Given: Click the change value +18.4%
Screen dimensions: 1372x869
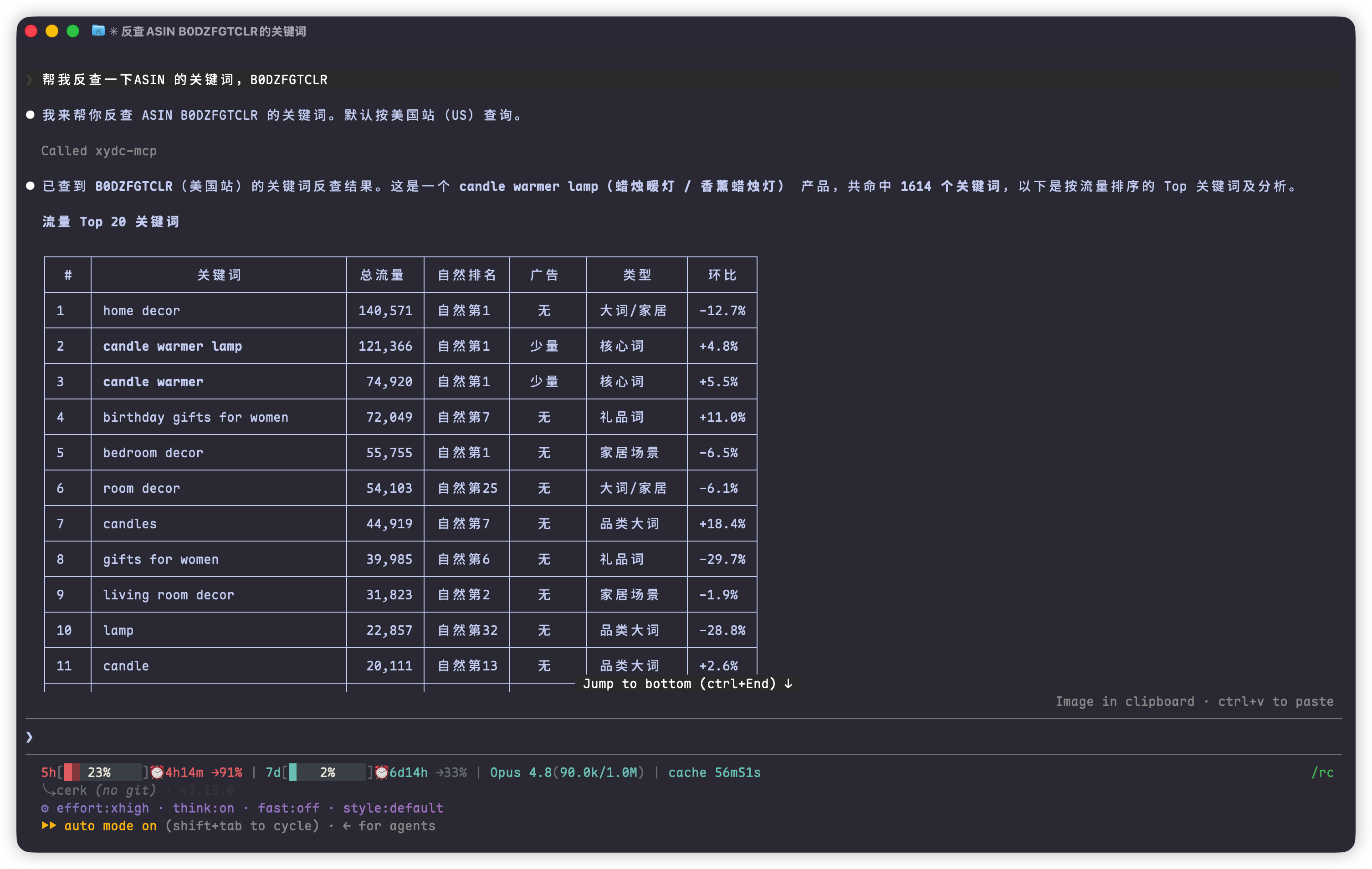Looking at the screenshot, I should coord(722,524).
